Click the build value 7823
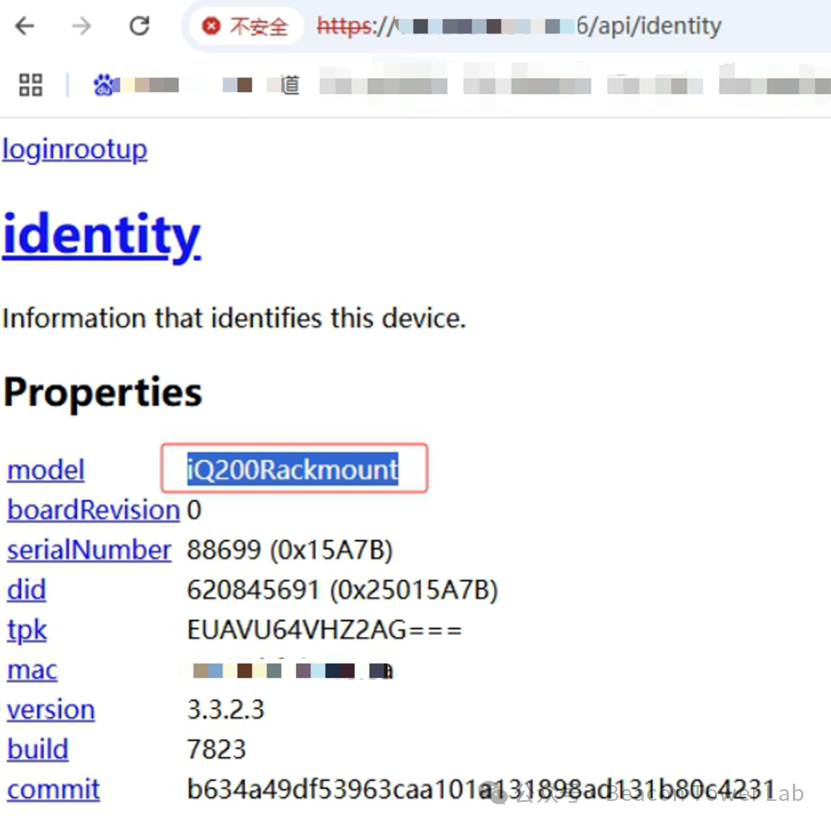Viewport: 831px width, 826px height. pos(216,750)
